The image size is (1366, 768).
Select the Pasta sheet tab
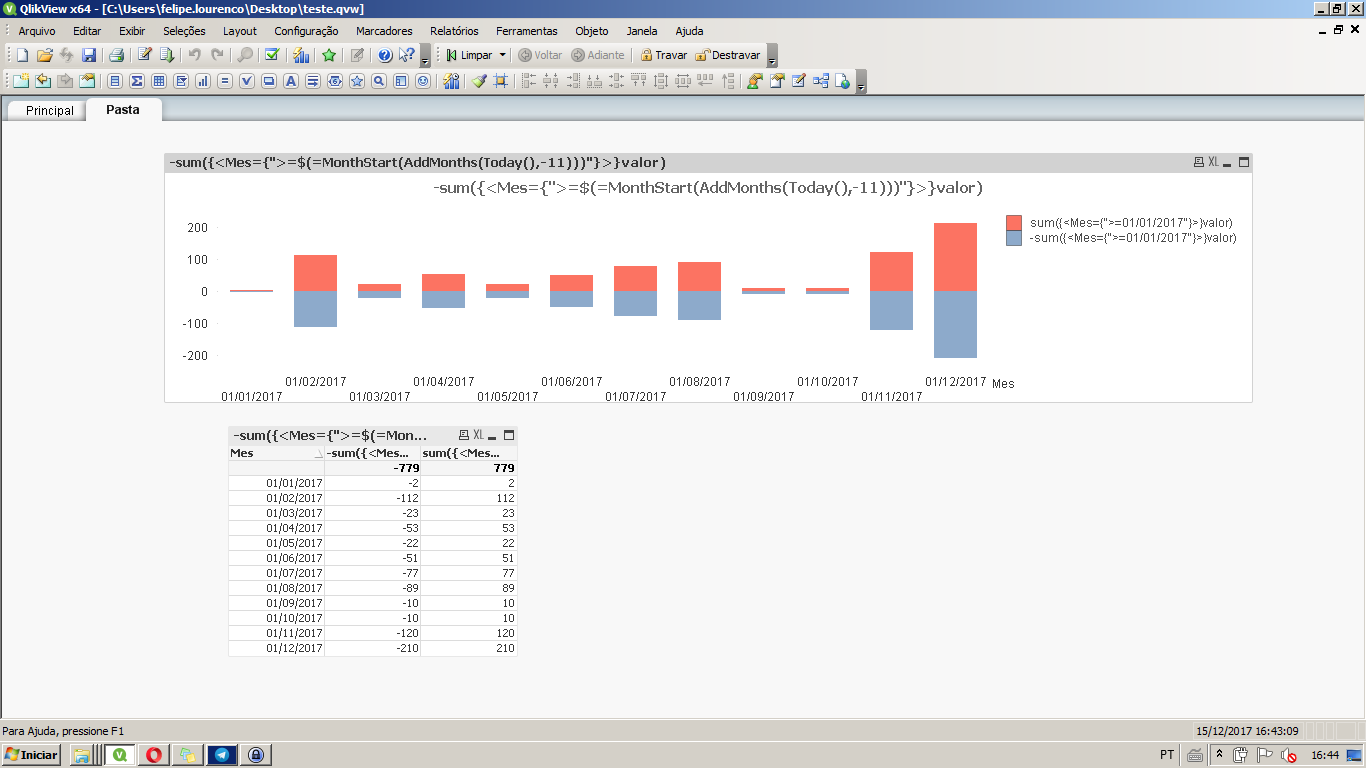pos(124,110)
